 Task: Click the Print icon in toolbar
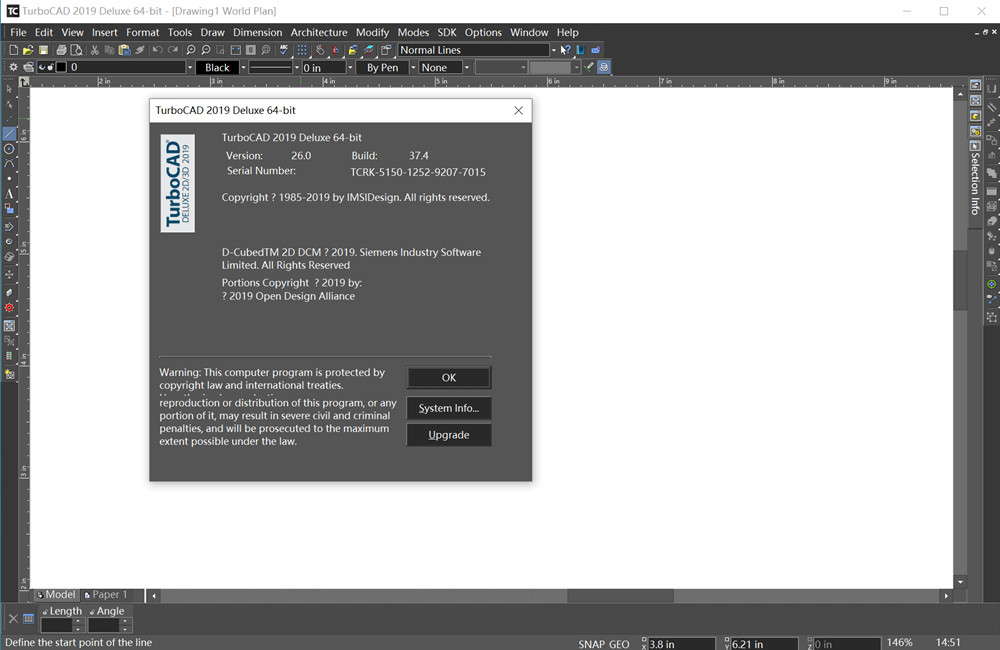(61, 50)
